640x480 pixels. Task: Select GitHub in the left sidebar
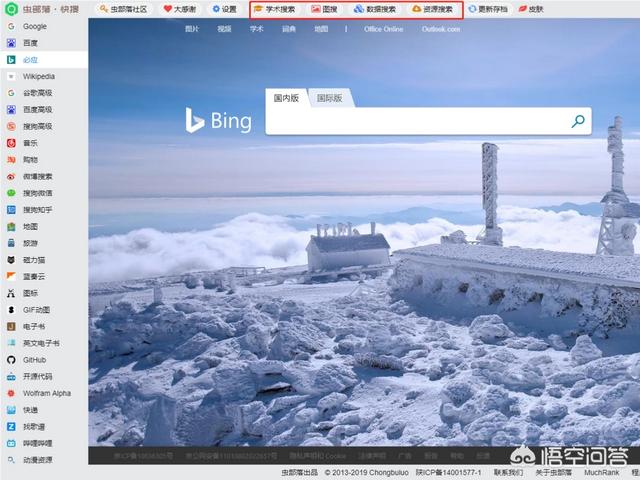pos(35,359)
